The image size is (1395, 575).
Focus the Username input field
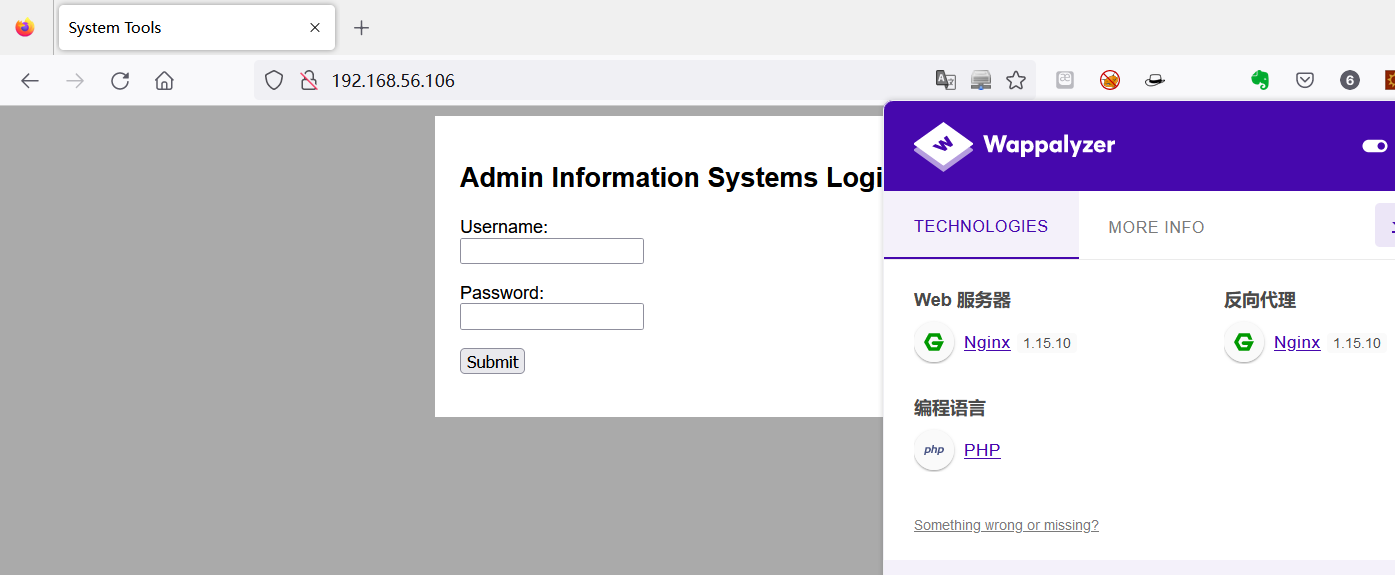pos(551,251)
